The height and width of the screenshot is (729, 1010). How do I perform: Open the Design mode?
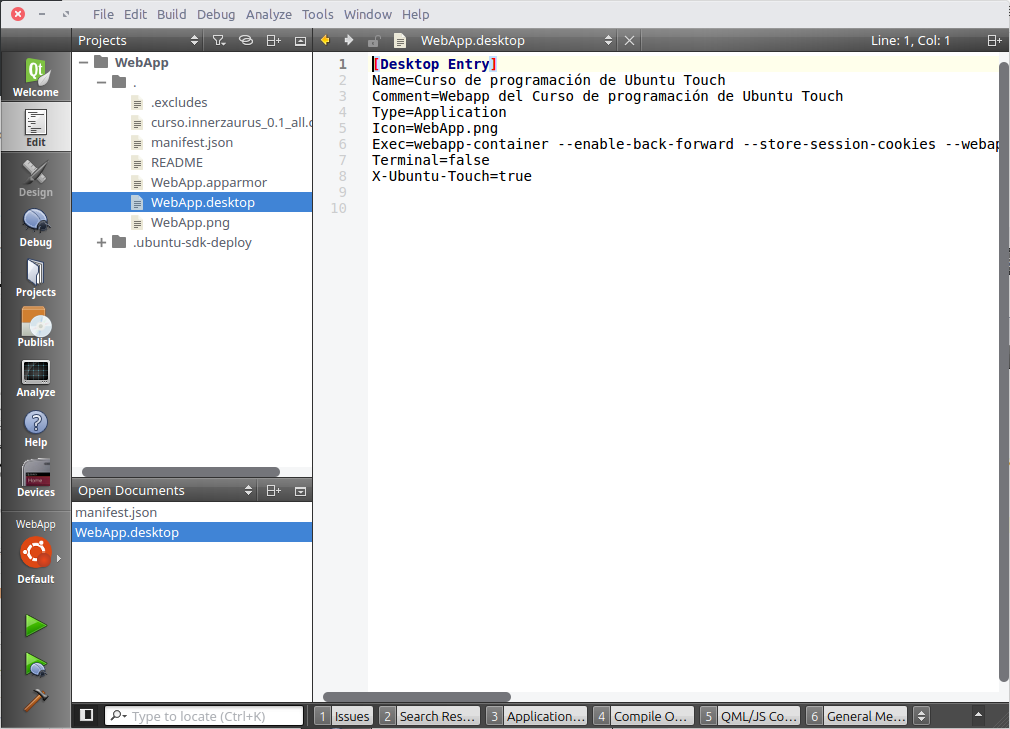point(35,178)
